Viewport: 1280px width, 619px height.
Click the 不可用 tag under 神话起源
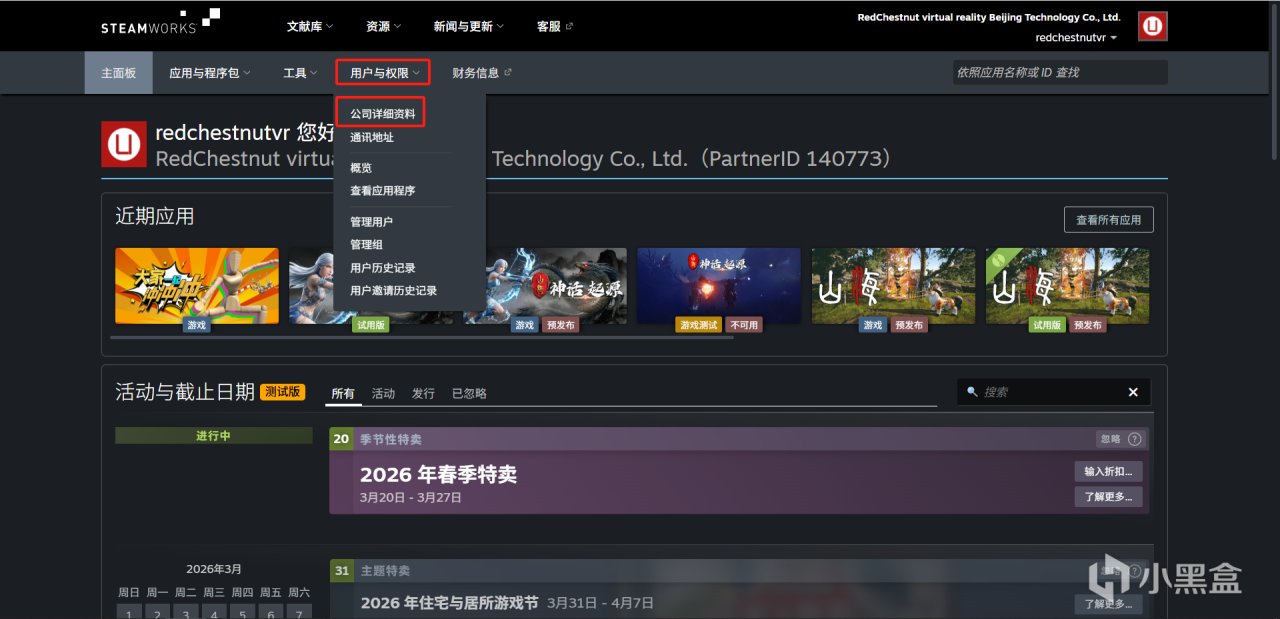(743, 325)
